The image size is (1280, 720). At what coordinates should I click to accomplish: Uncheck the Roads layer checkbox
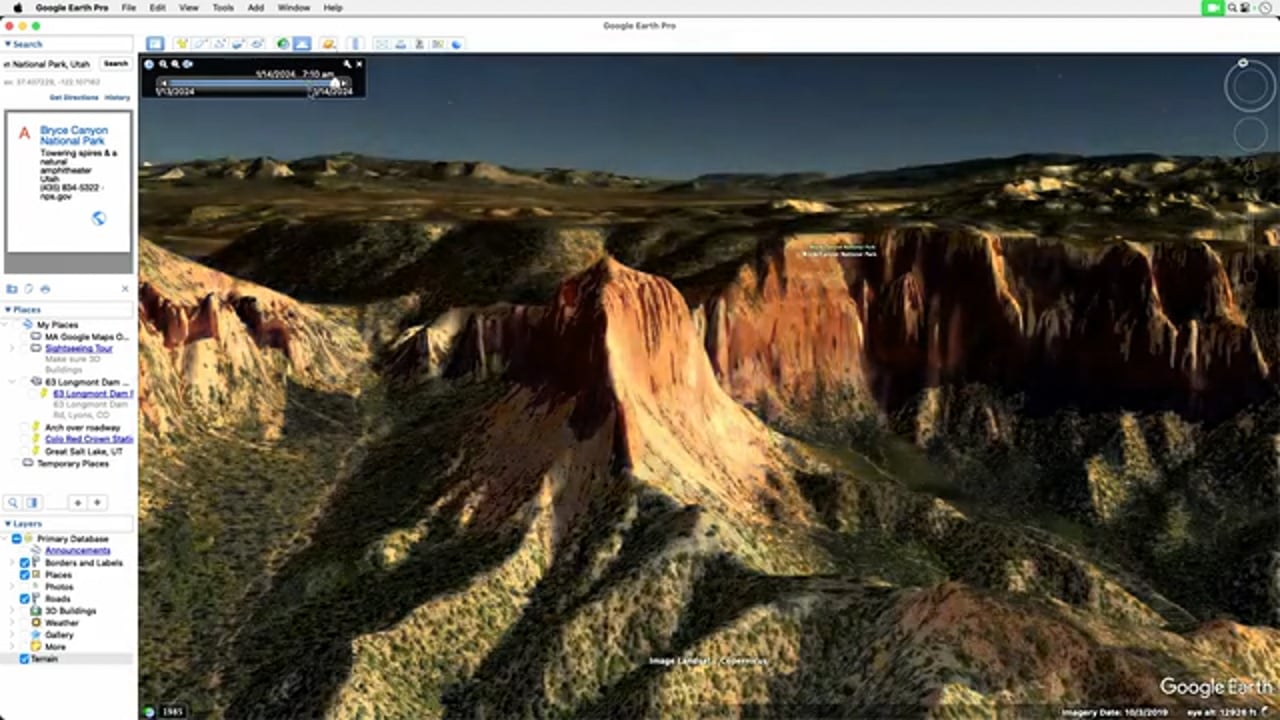25,599
